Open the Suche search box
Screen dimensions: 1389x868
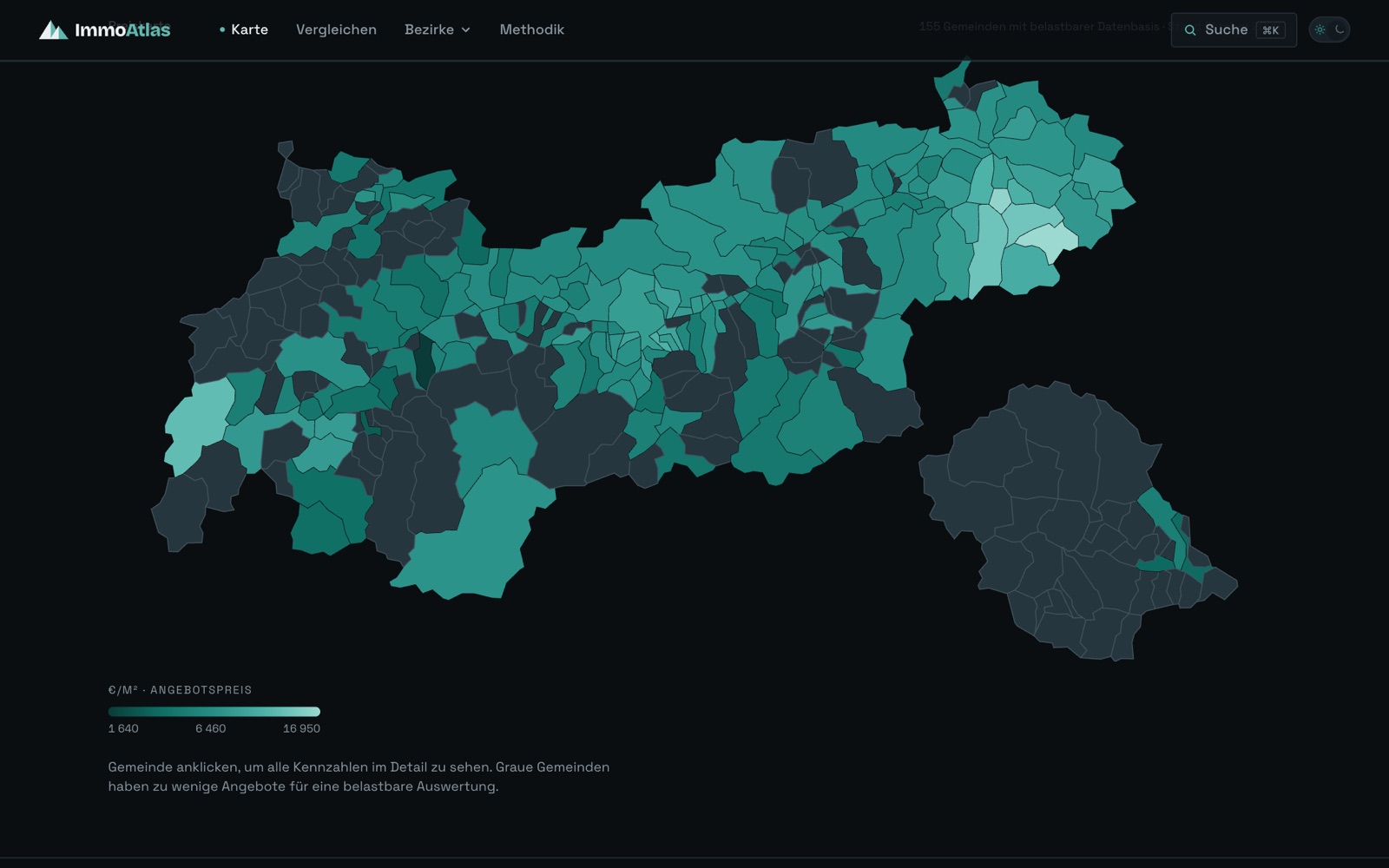(x=1234, y=30)
